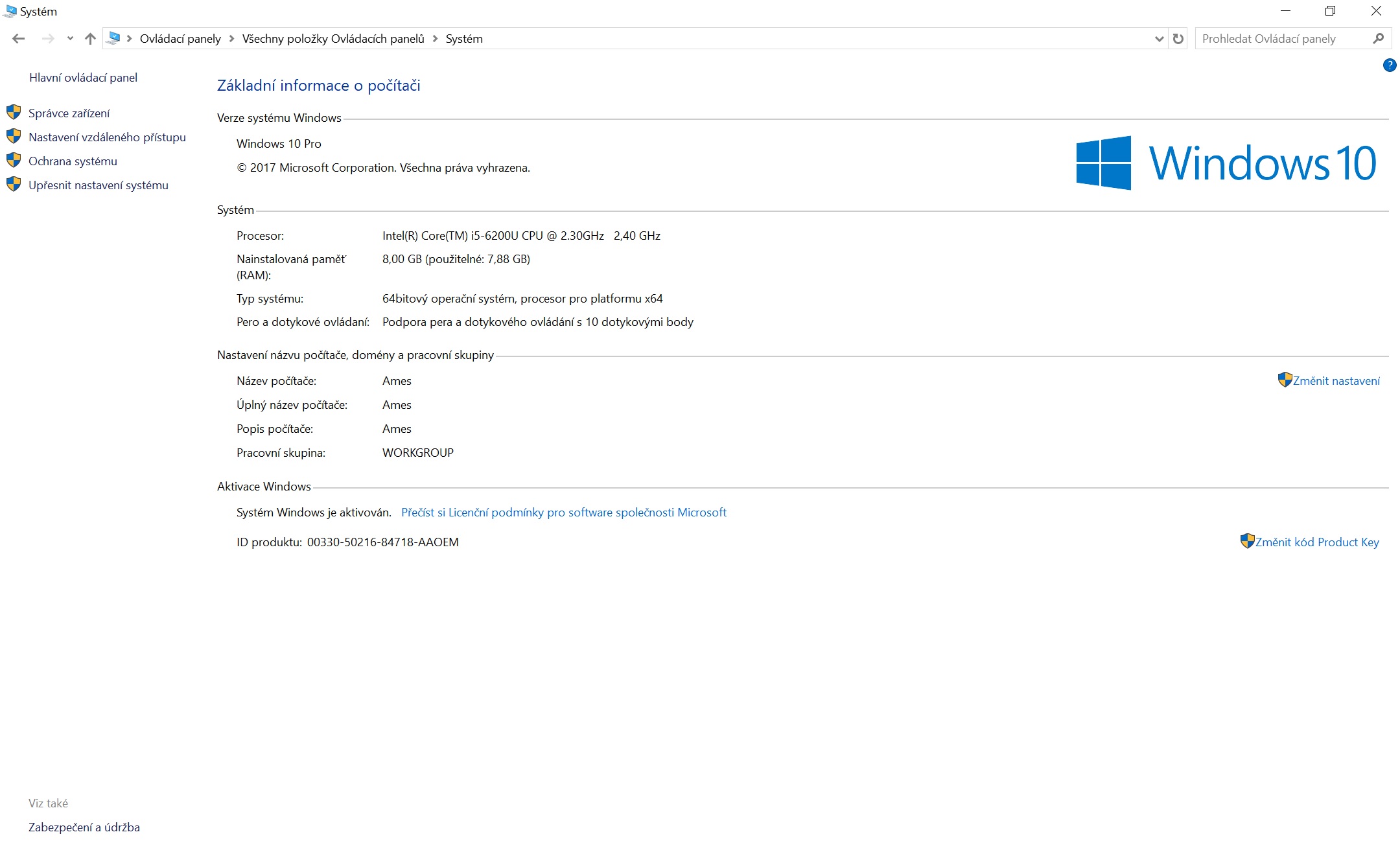Open Přečíst si Licenční podmínky link
Image resolution: width=1400 pixels, height=854 pixels.
(563, 513)
